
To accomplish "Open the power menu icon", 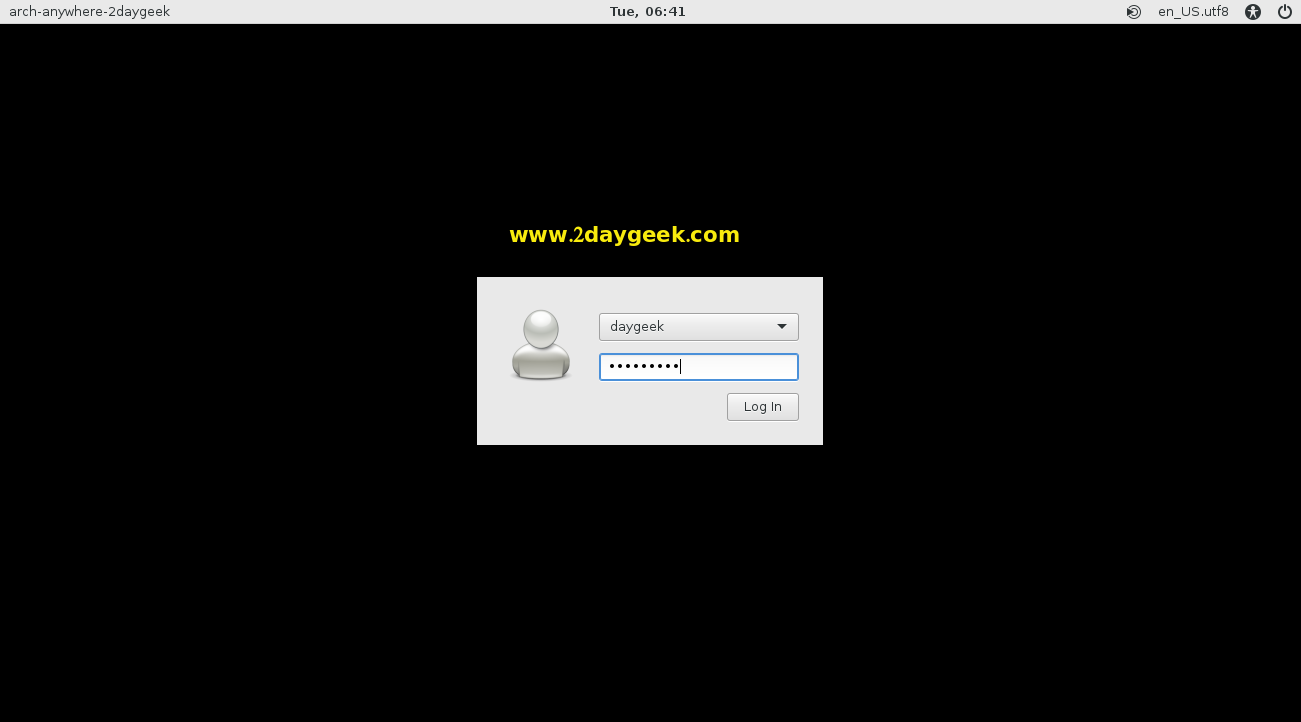I will coord(1285,12).
